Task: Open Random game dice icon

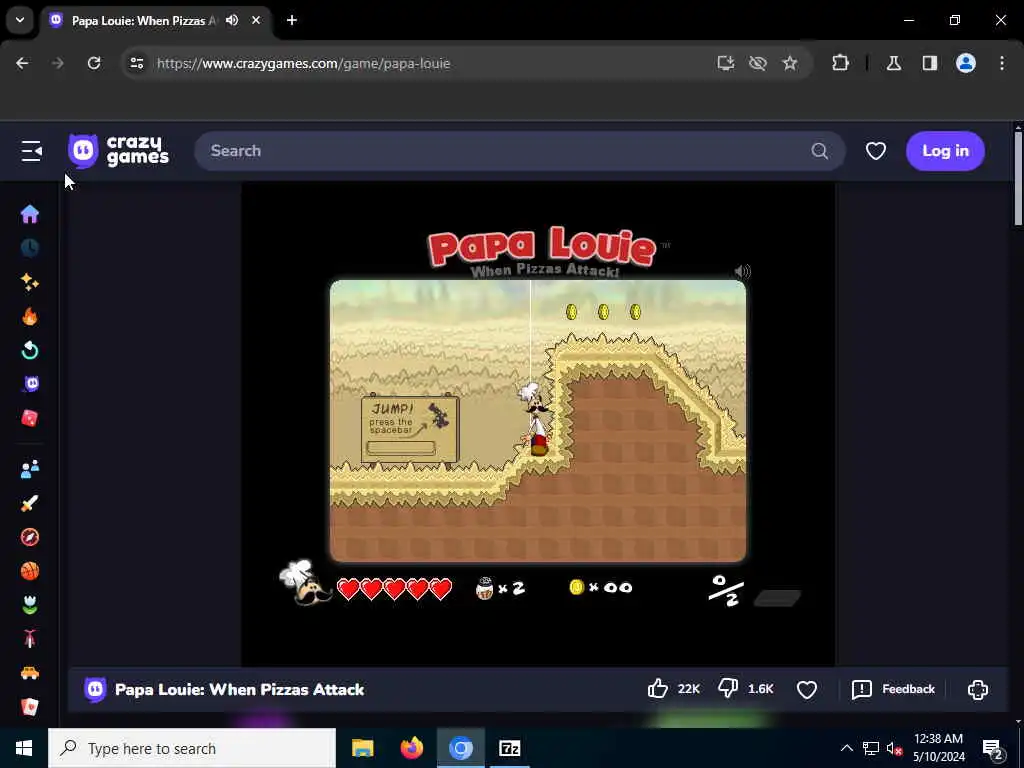Action: point(29,418)
